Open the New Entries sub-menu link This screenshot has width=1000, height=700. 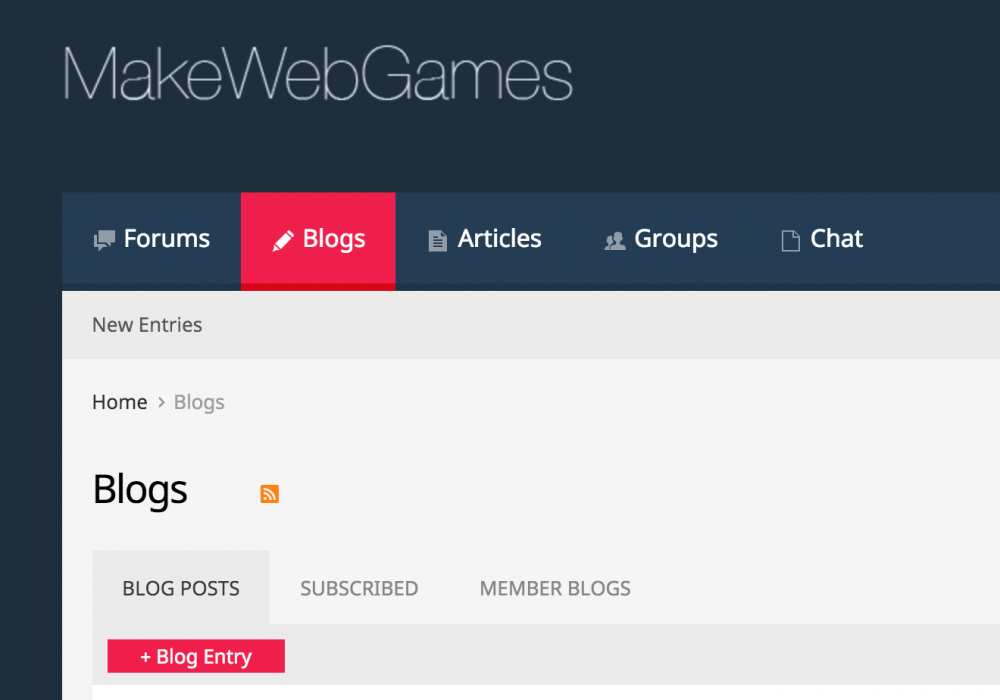[x=147, y=325]
